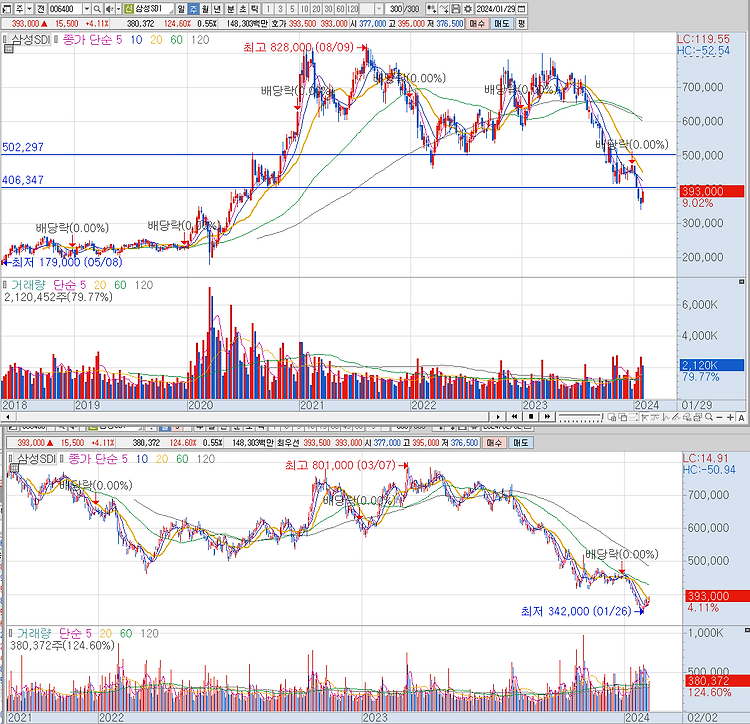Select the 분 (minute) period toggle
Screen dimensions: 750x724
pyautogui.click(x=230, y=9)
